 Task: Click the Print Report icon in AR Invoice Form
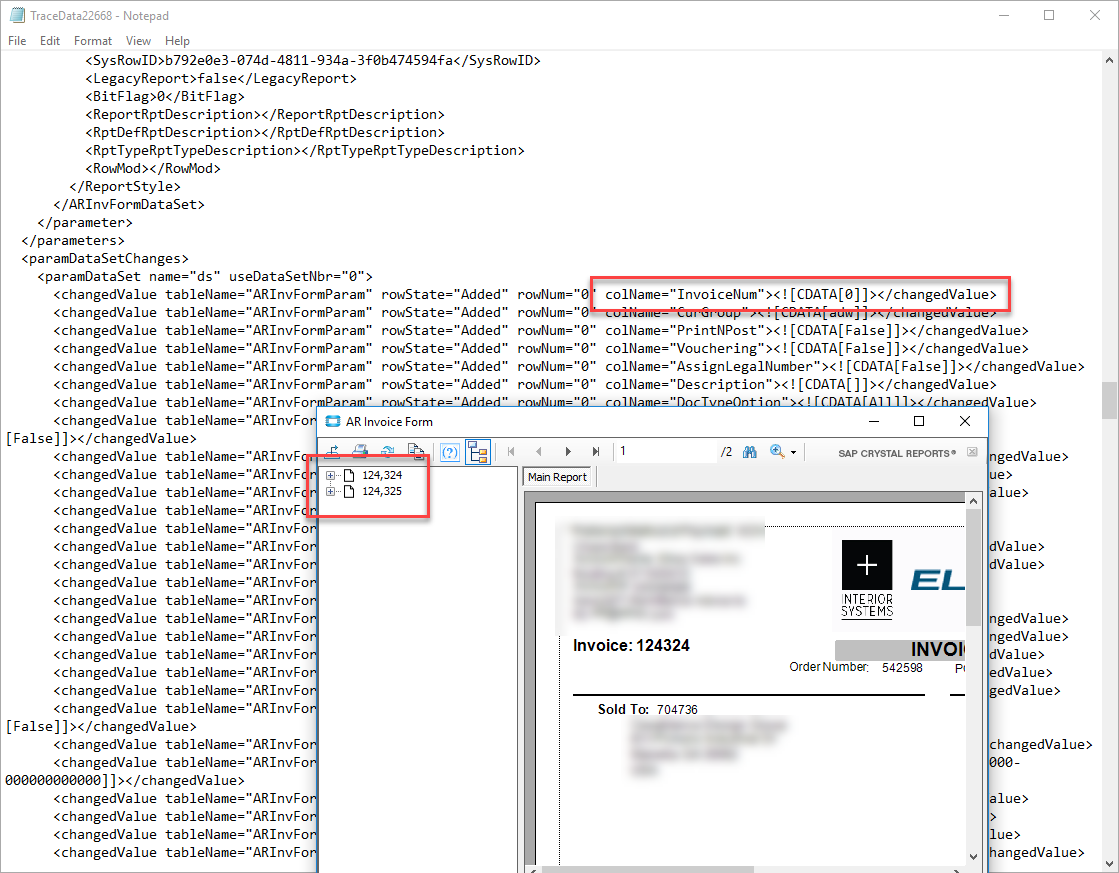point(360,452)
